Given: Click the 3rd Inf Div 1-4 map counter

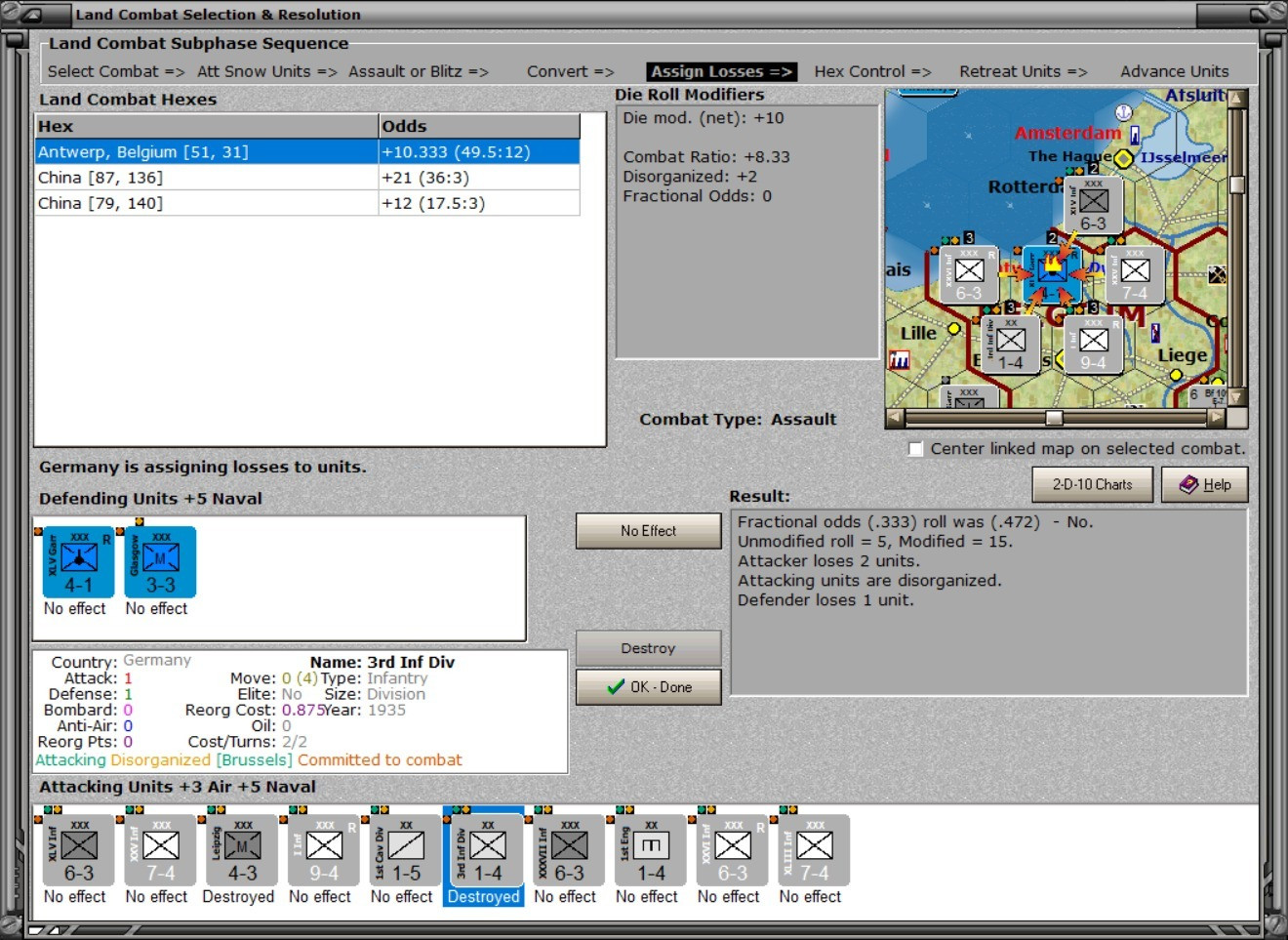Looking at the screenshot, I should [x=1011, y=345].
